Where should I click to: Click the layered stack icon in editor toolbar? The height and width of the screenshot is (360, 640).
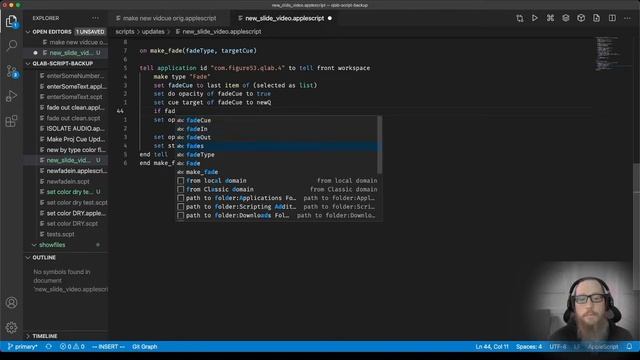(566, 18)
